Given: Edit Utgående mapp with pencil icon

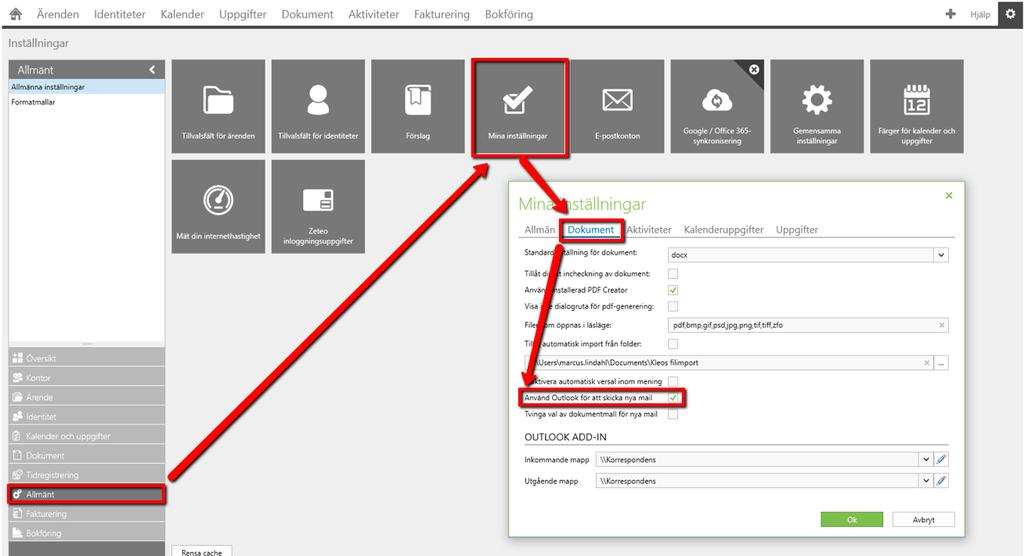Looking at the screenshot, I should [941, 481].
